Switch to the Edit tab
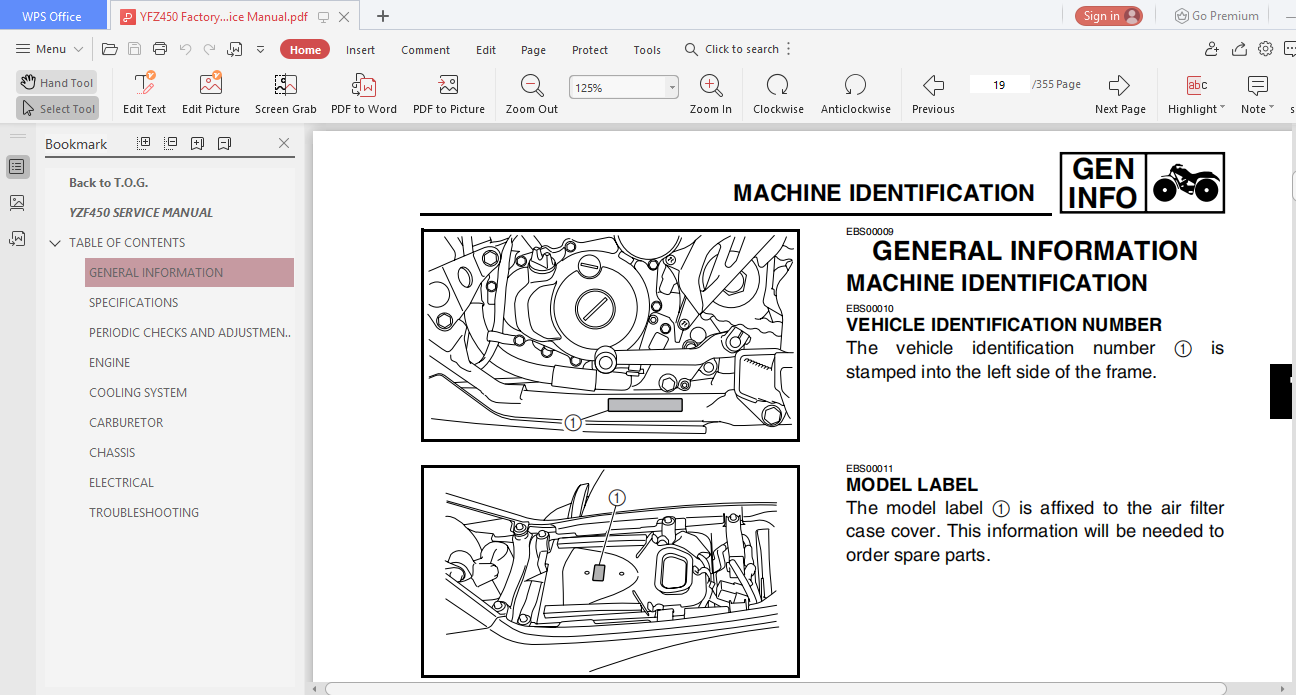 coord(486,49)
